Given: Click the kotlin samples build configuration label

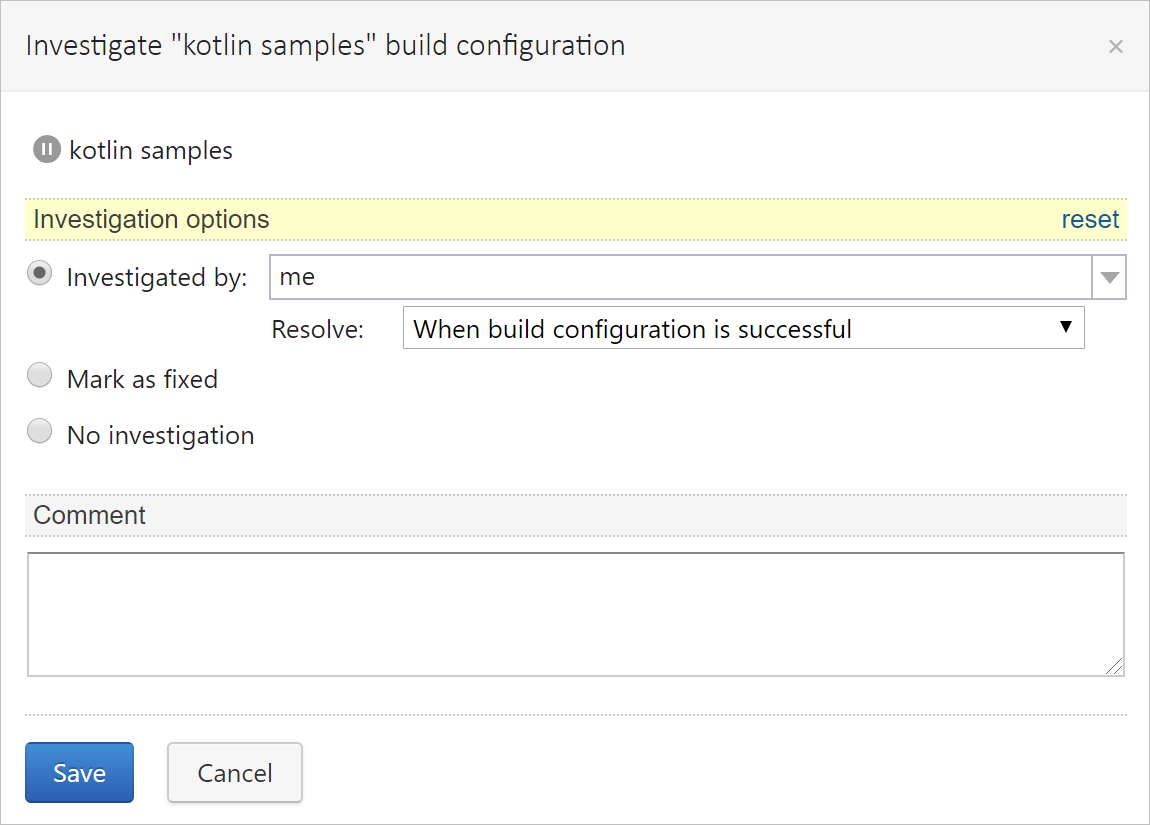Looking at the screenshot, I should coord(150,150).
